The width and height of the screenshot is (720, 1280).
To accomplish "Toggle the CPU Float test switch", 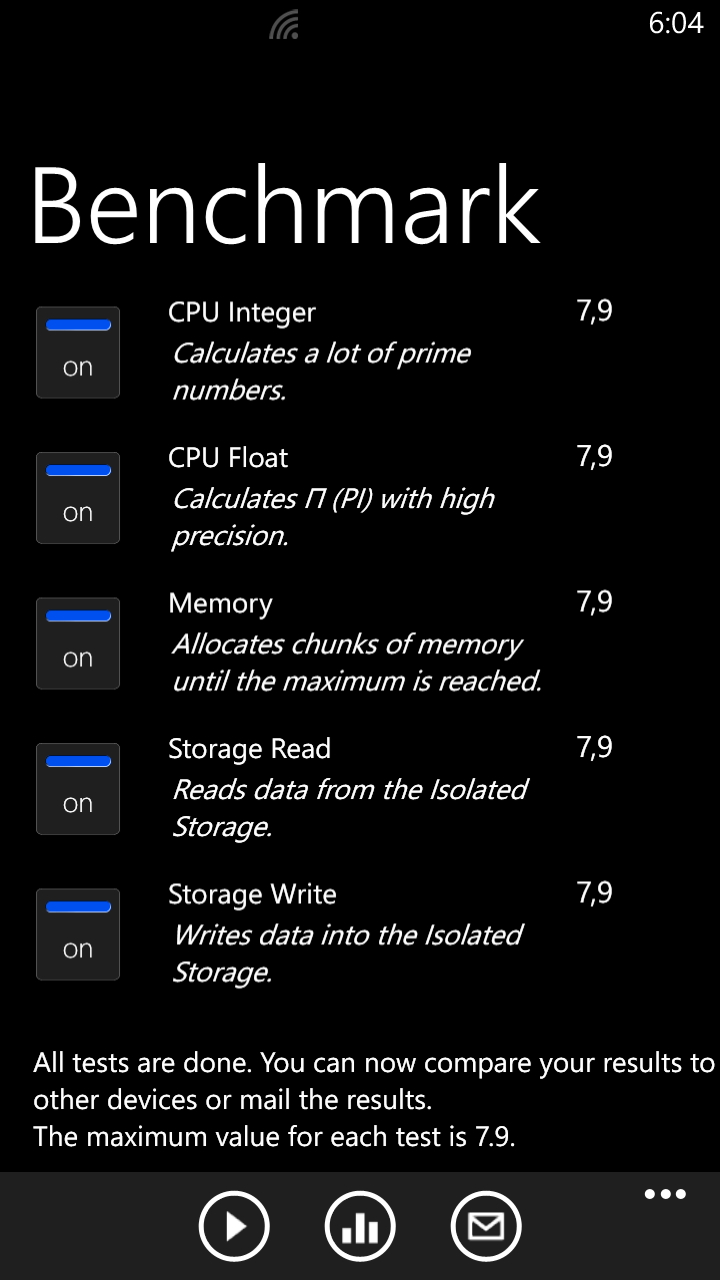I will 78,498.
